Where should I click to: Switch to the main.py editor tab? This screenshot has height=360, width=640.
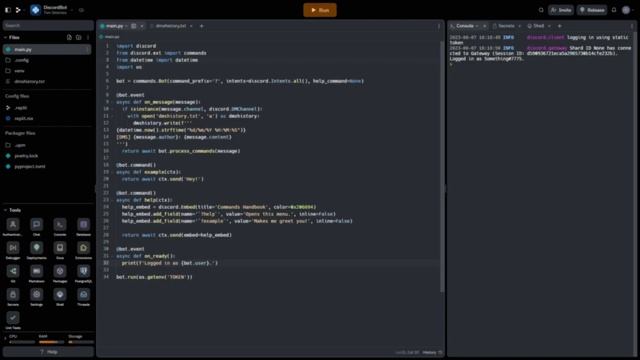114,26
